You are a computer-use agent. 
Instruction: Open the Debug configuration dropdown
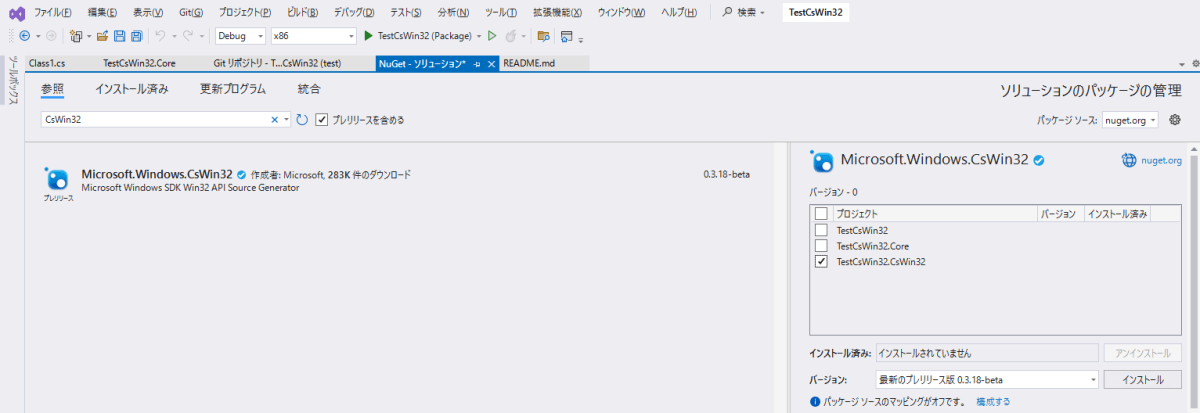[240, 36]
